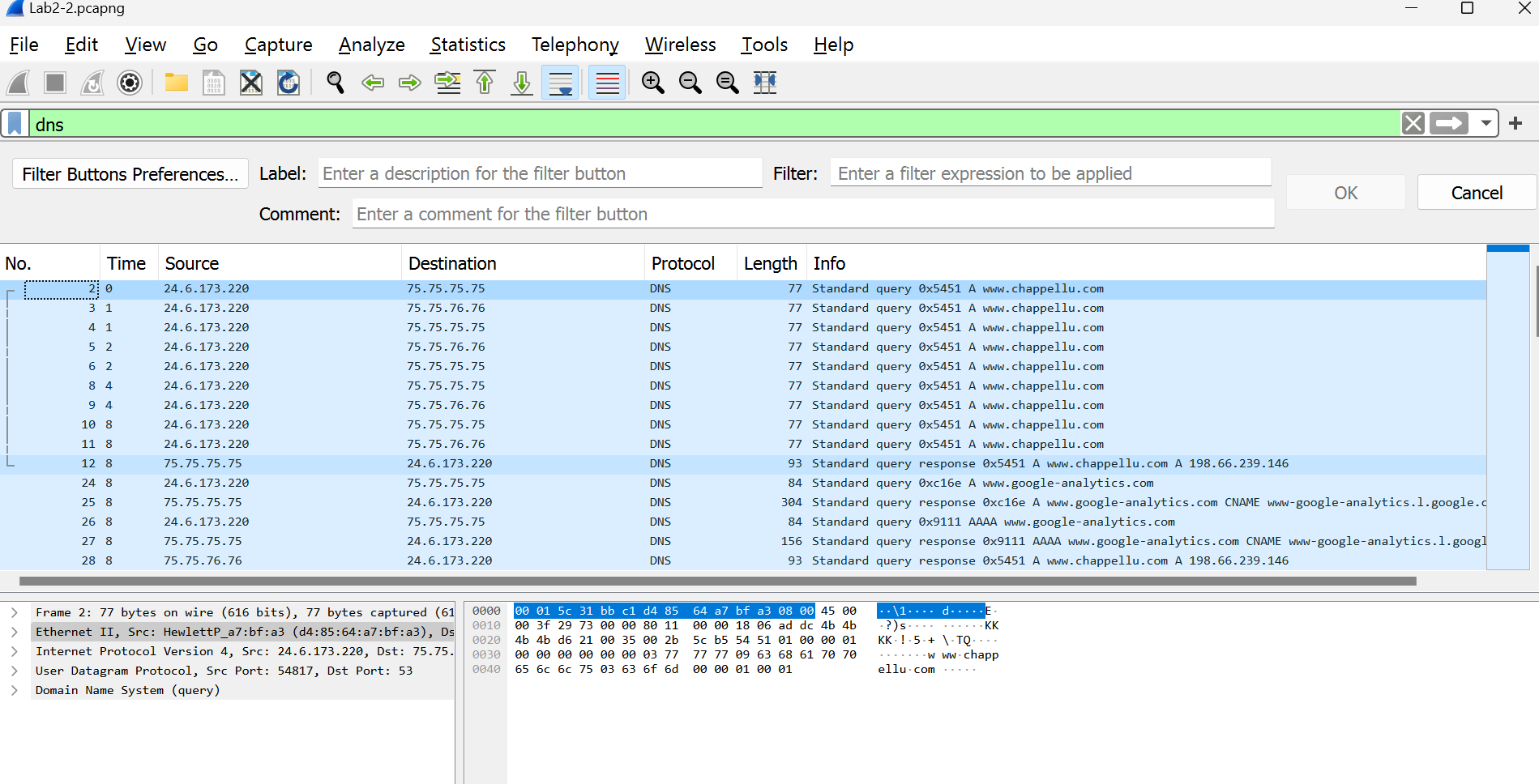The image size is (1539, 784).
Task: Close this capture file icon
Action: pos(251,83)
